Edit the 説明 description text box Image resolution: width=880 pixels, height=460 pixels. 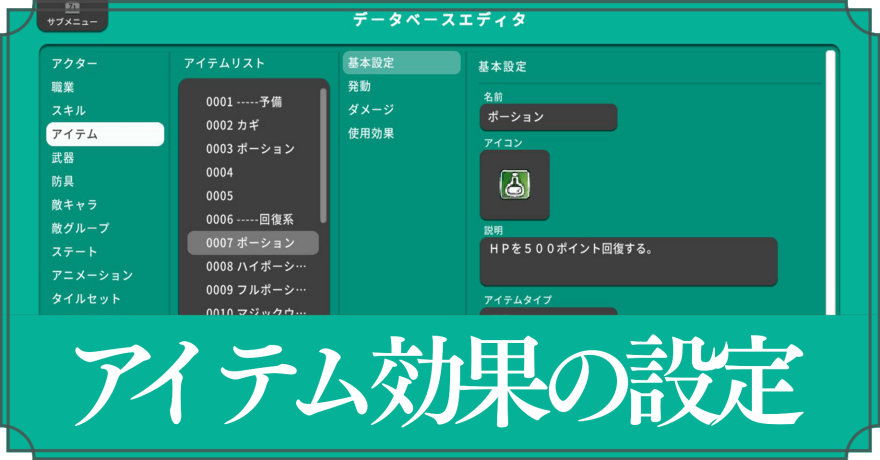tap(629, 261)
